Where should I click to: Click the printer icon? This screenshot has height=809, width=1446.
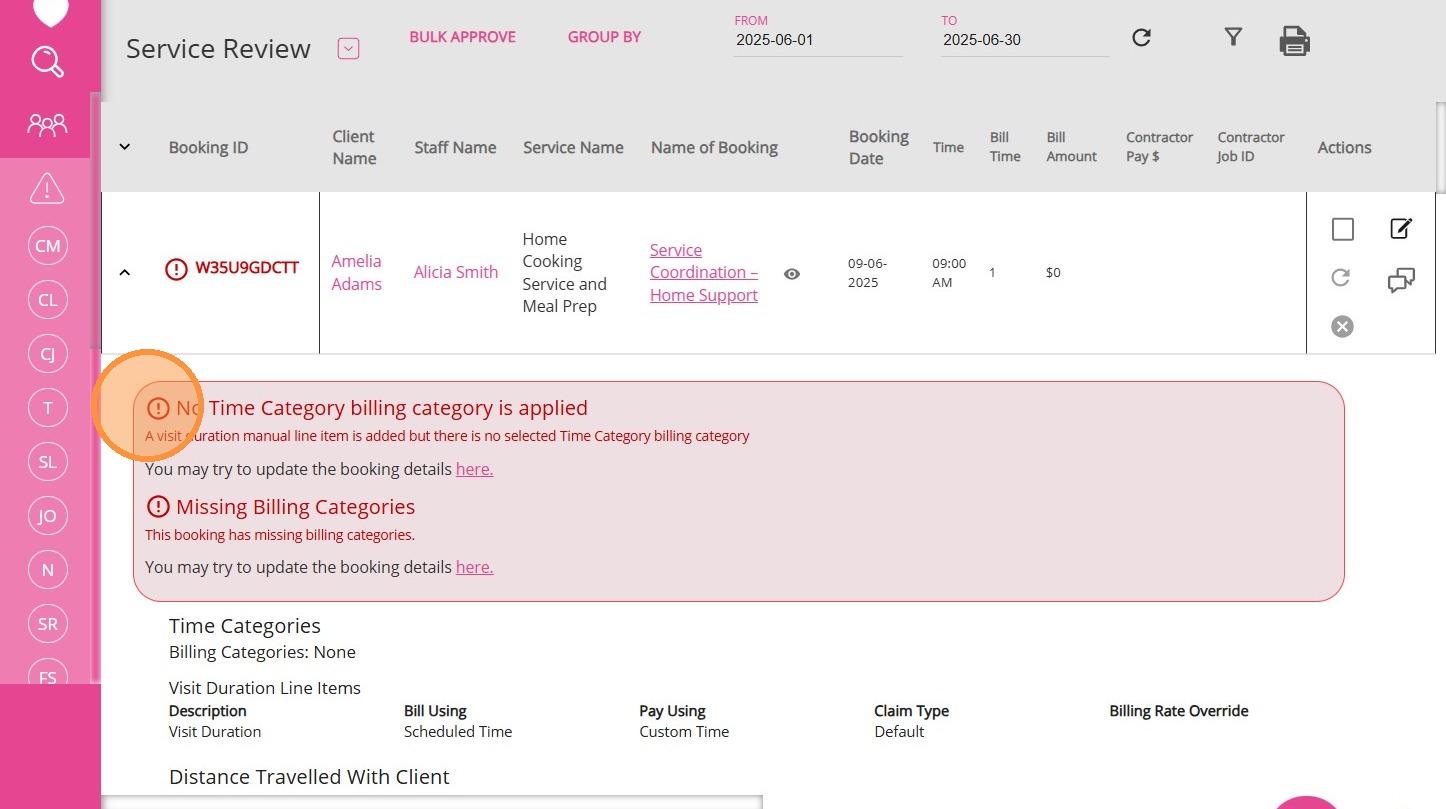coord(1294,41)
